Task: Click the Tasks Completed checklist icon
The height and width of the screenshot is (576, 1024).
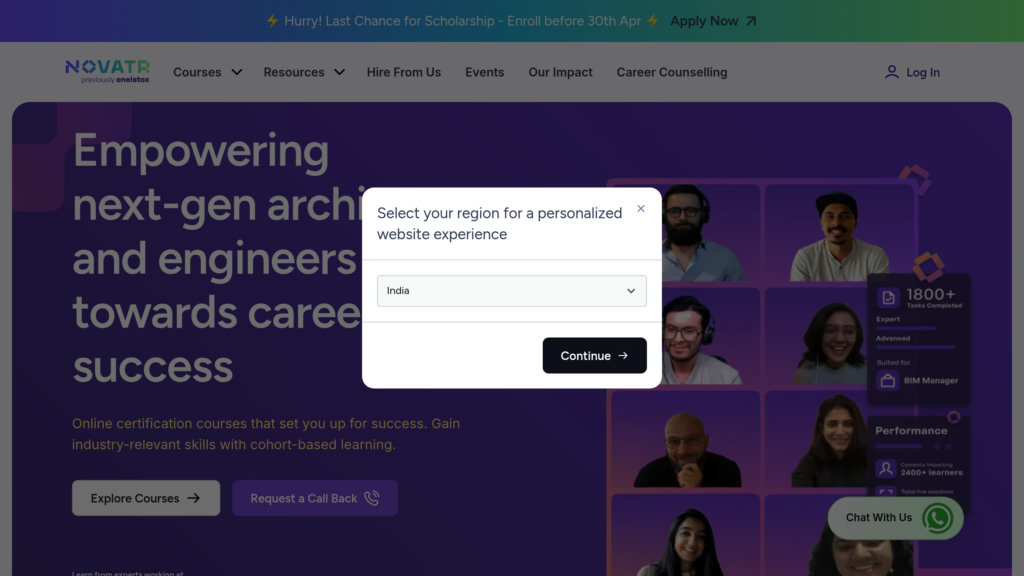Action: tap(887, 297)
